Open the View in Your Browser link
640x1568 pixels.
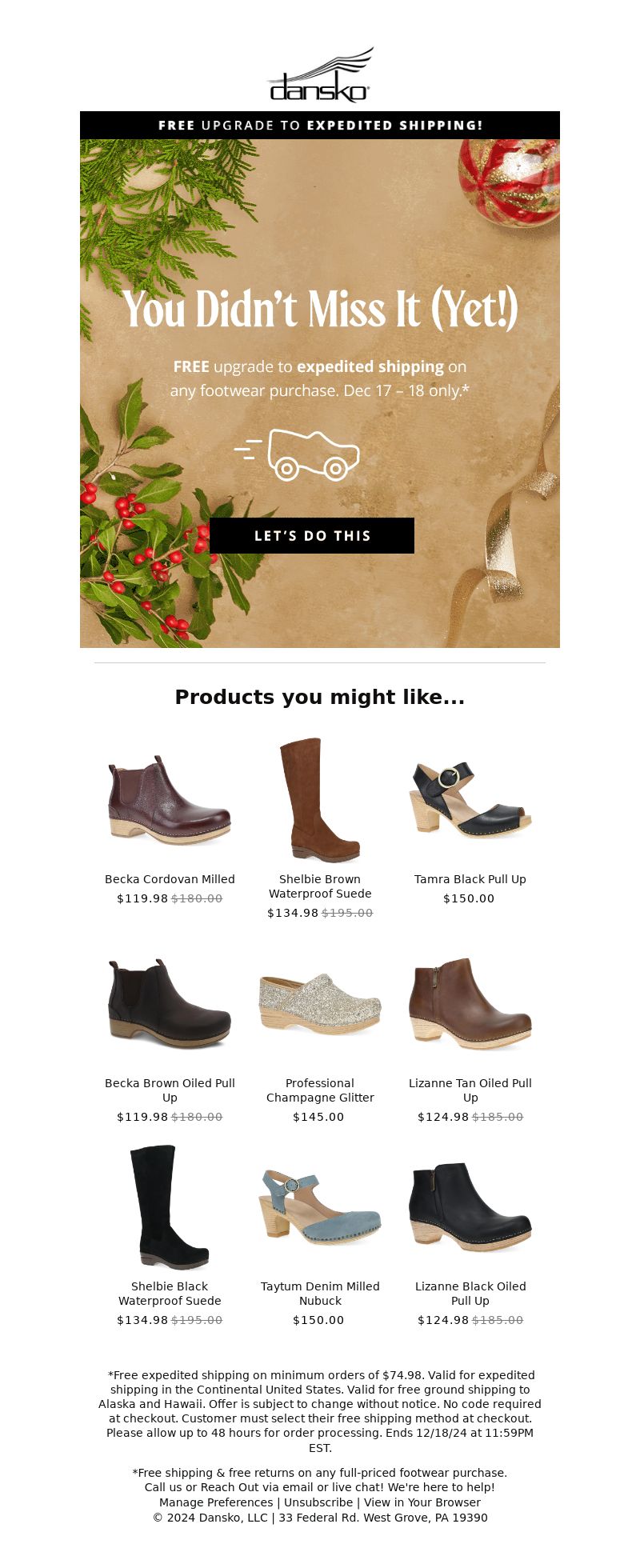[422, 1503]
